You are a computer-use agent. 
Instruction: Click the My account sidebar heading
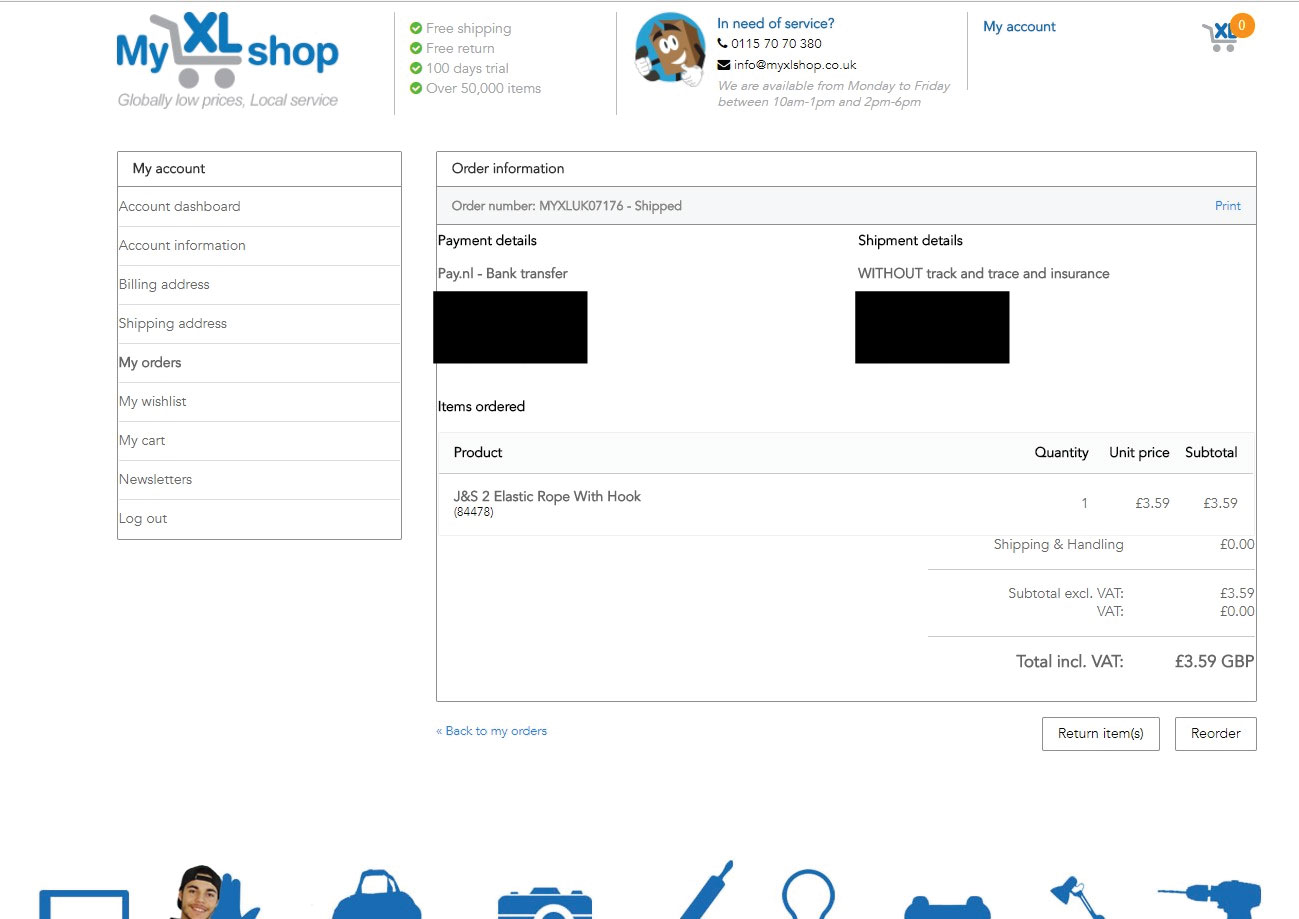(169, 168)
